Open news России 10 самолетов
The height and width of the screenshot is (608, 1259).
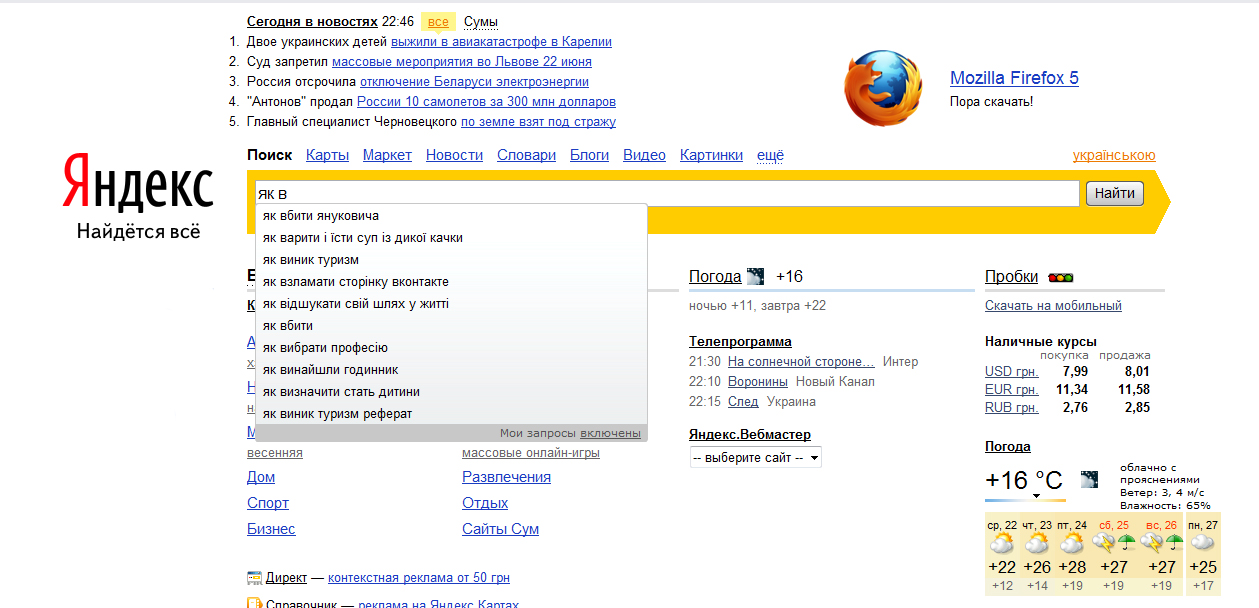[486, 102]
